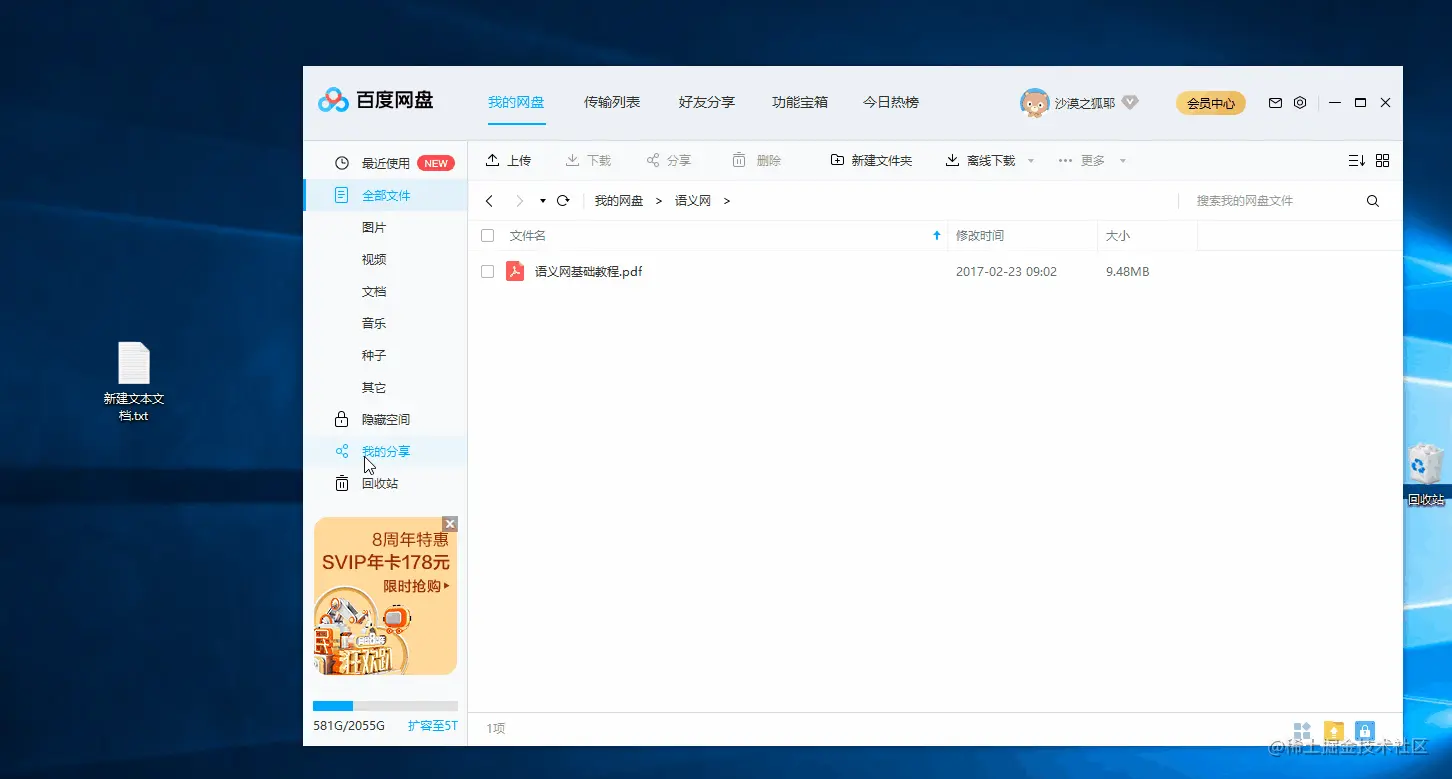Screen dimensions: 1452x779
Task: Click the refresh icon beside the breadcrumb
Action: [x=562, y=200]
